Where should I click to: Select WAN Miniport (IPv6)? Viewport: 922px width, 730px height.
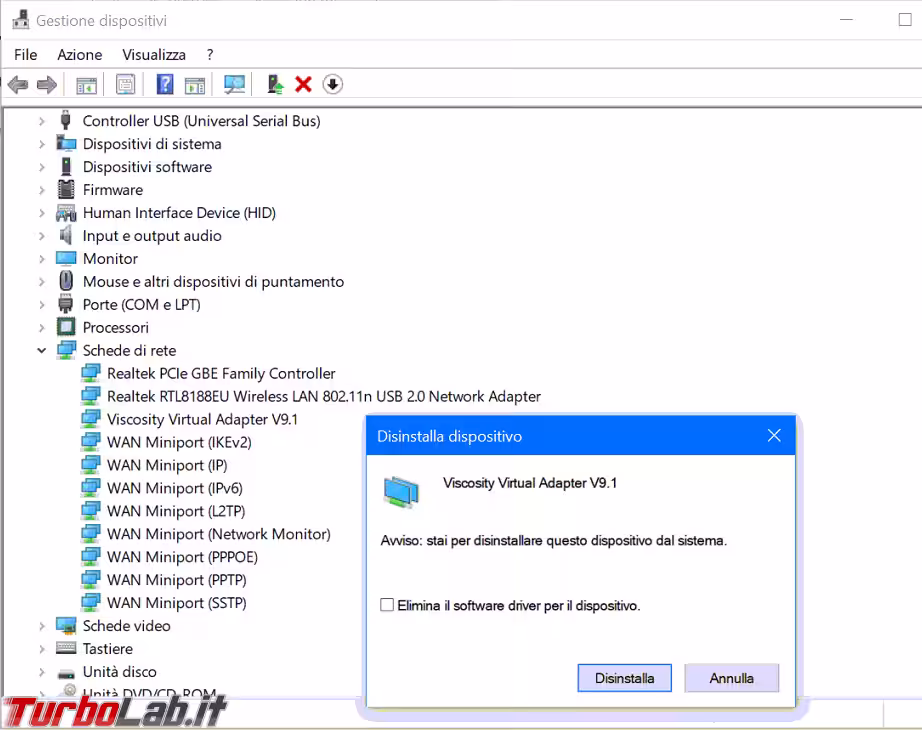[175, 488]
